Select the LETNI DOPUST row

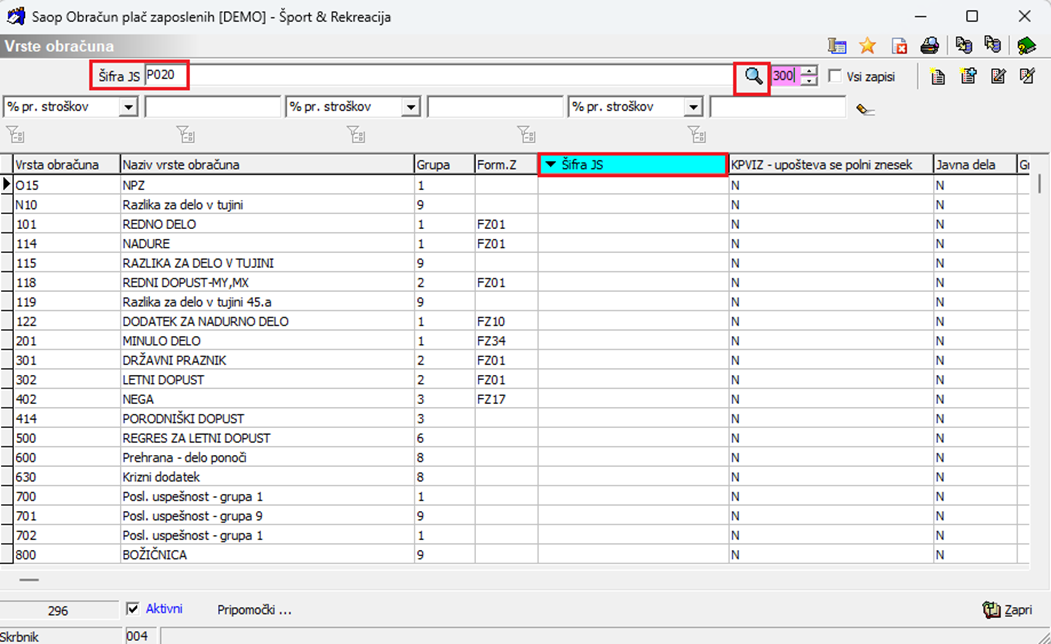515,379
